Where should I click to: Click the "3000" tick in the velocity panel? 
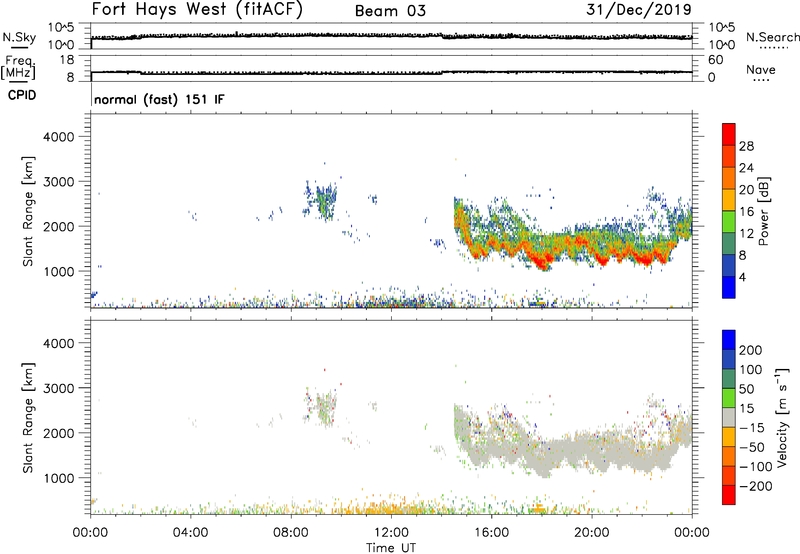[59, 388]
